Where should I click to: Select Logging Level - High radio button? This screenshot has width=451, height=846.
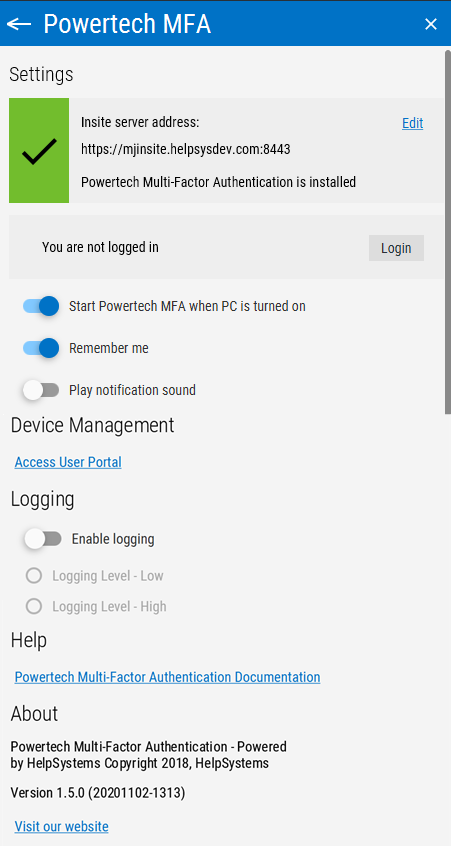(34, 606)
